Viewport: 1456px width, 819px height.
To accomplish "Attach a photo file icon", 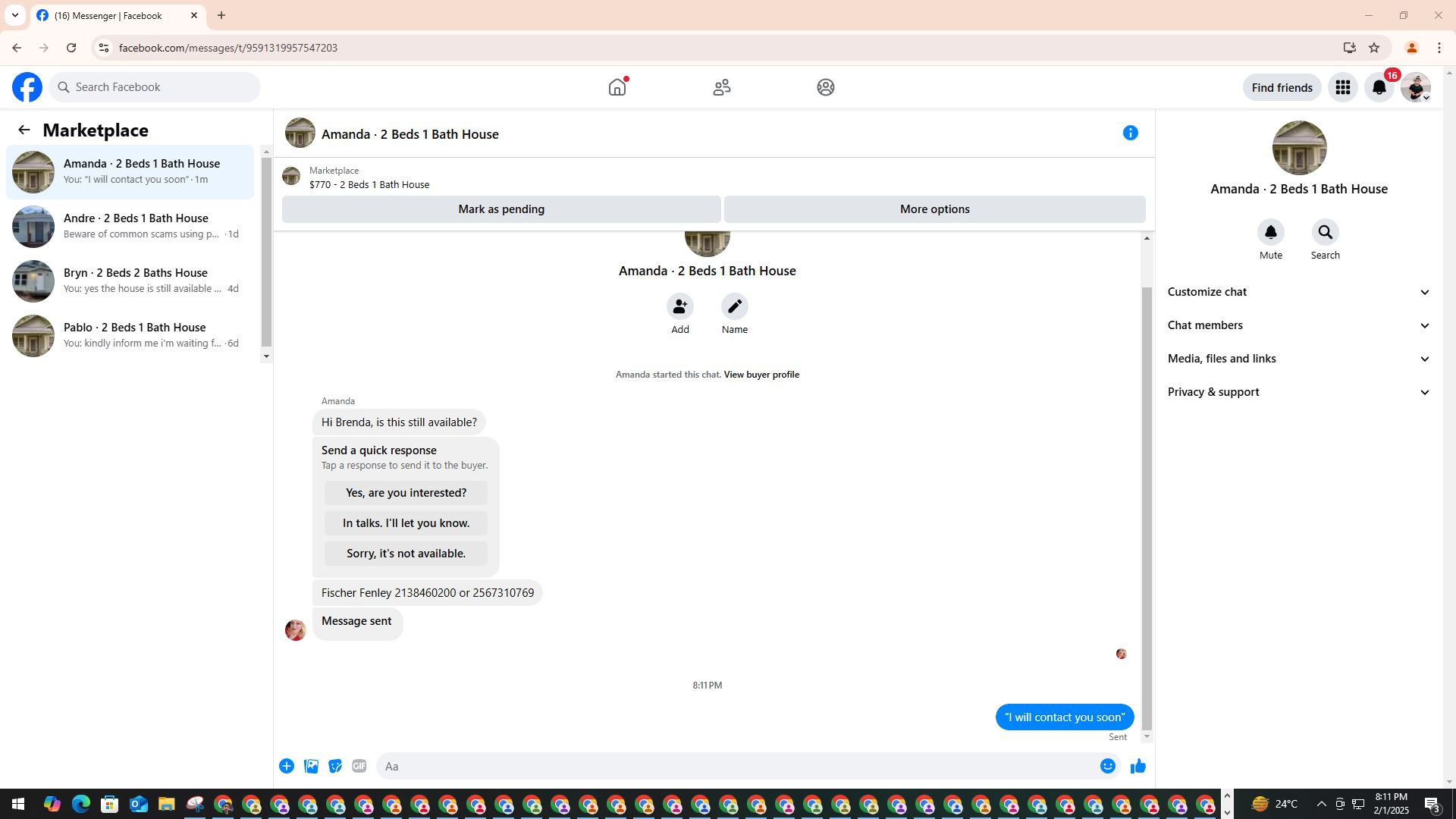I will click(311, 767).
